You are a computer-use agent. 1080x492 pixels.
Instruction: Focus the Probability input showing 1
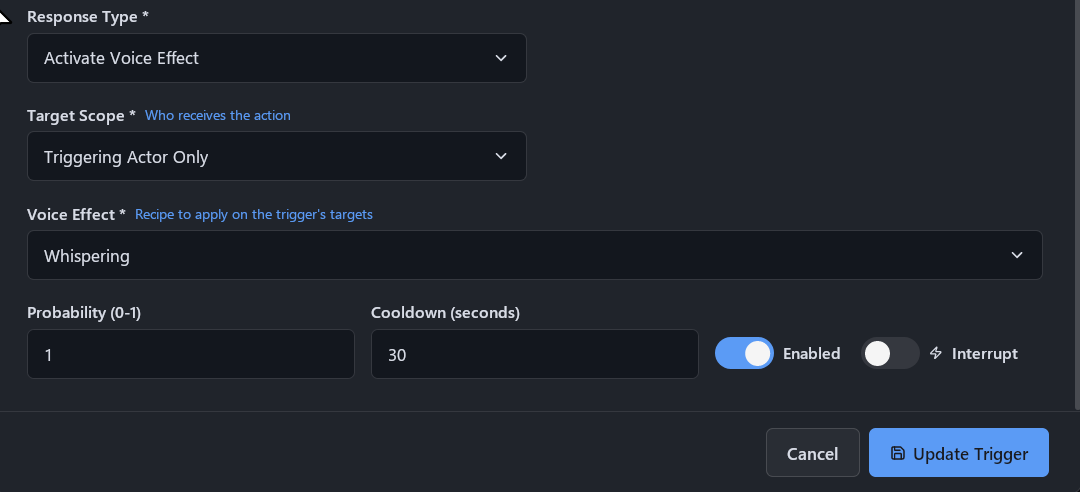191,353
